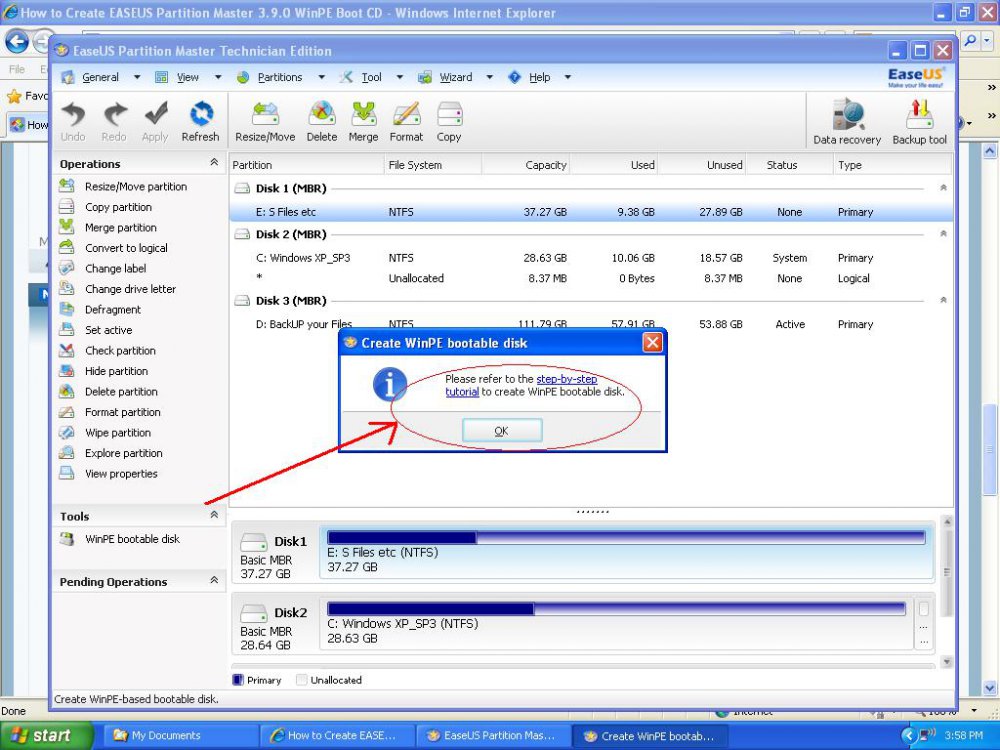Select the Unallocated 8.37 MB row
Viewport: 1000px width, 750px height.
pyautogui.click(x=591, y=278)
